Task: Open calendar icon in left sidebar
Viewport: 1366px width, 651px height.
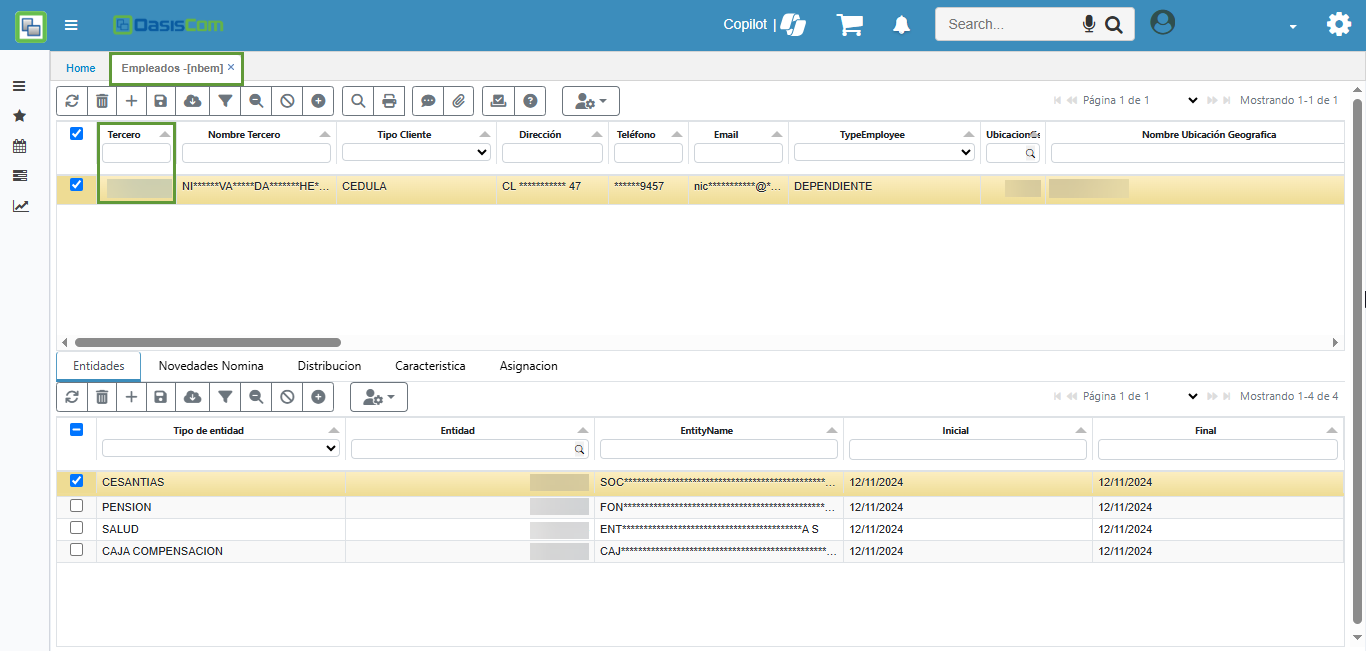Action: (19, 146)
